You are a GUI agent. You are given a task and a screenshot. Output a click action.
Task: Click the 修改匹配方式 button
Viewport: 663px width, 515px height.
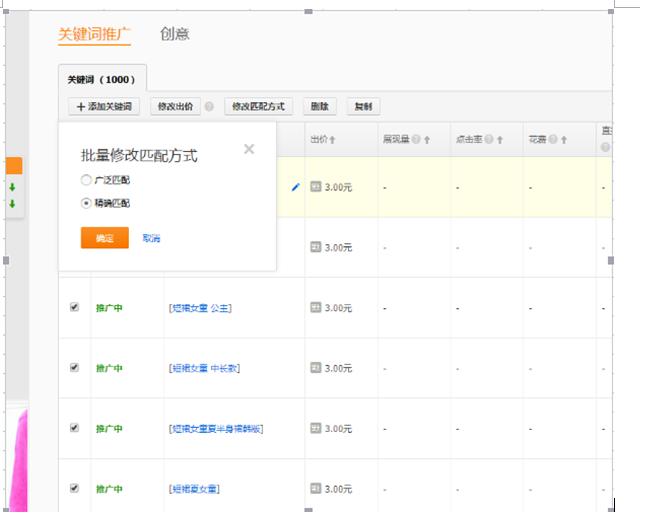point(258,107)
